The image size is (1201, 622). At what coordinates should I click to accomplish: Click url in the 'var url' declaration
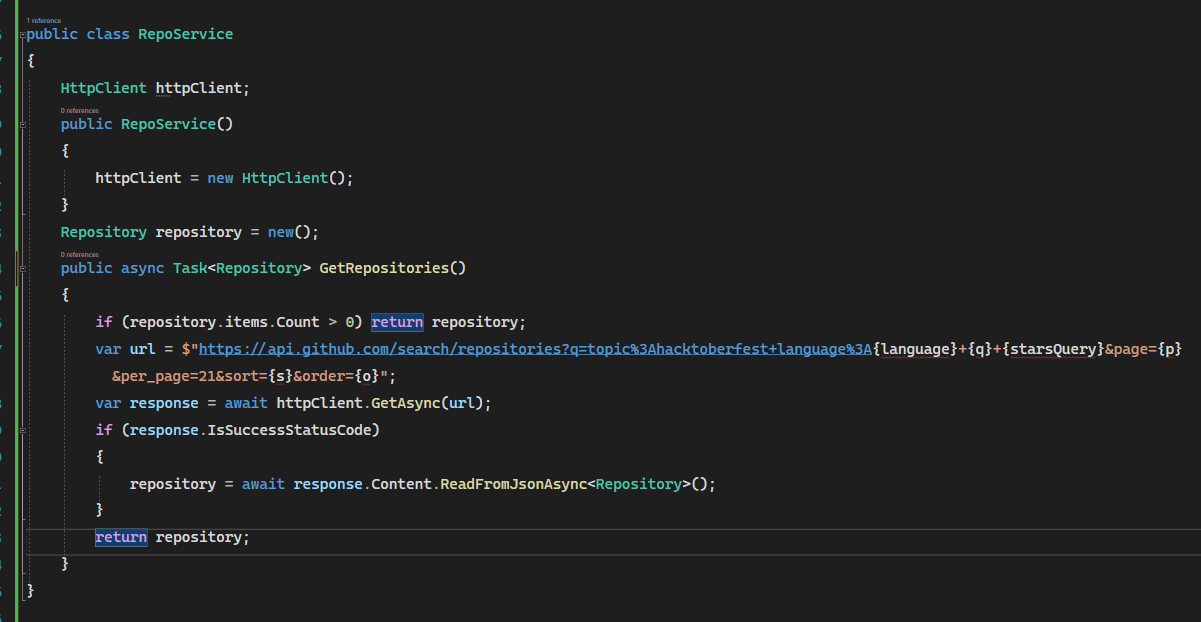point(142,349)
